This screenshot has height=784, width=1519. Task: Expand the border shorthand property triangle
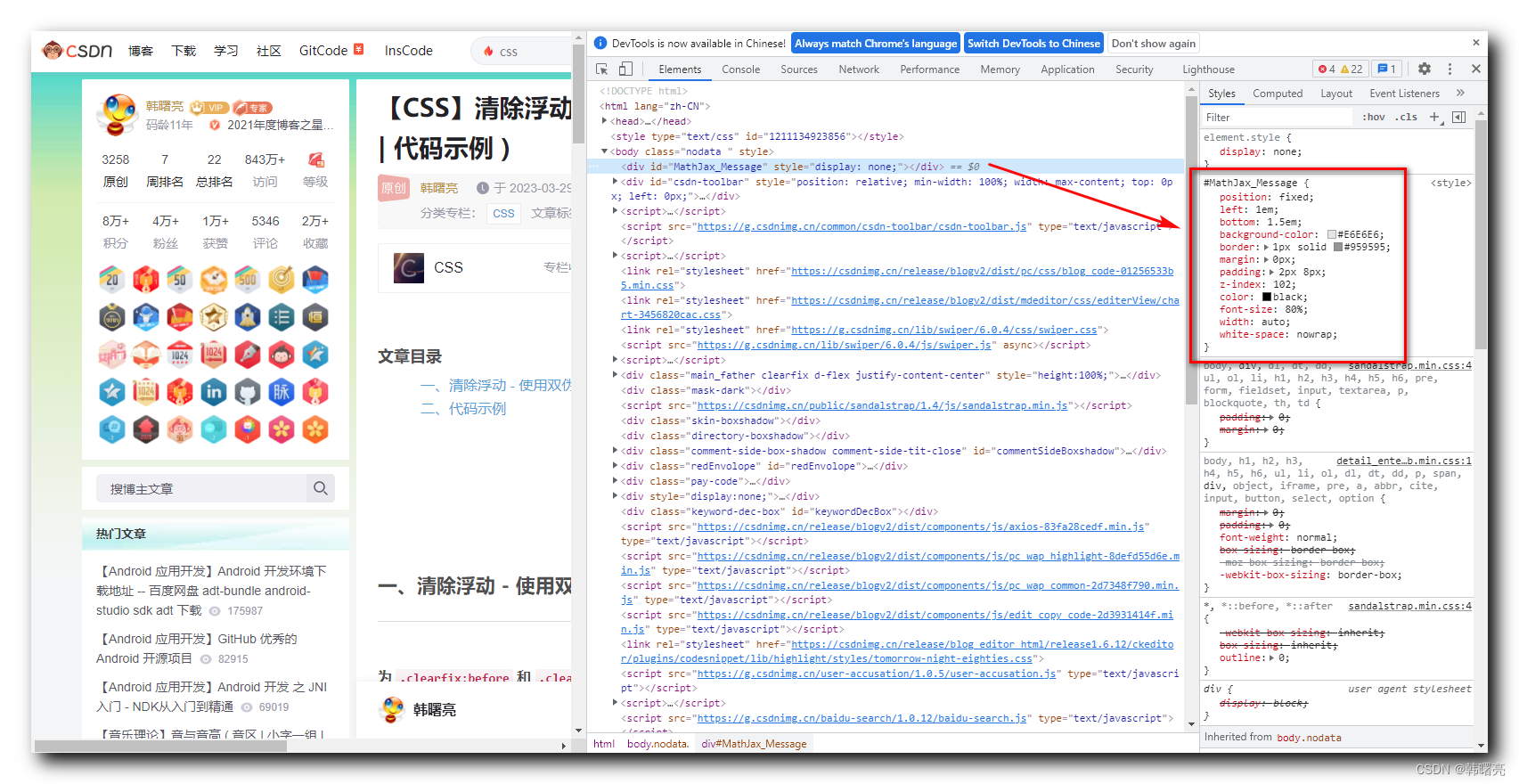click(1266, 248)
